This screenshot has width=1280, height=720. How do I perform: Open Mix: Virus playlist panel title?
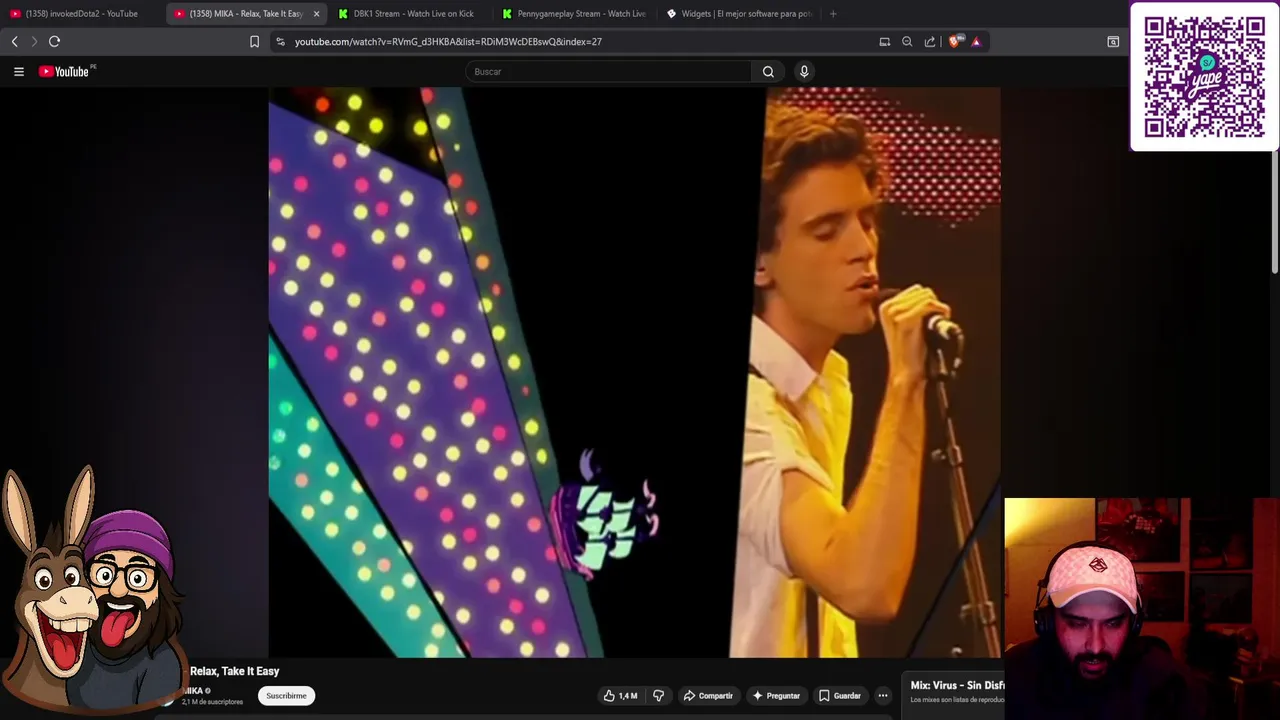958,685
